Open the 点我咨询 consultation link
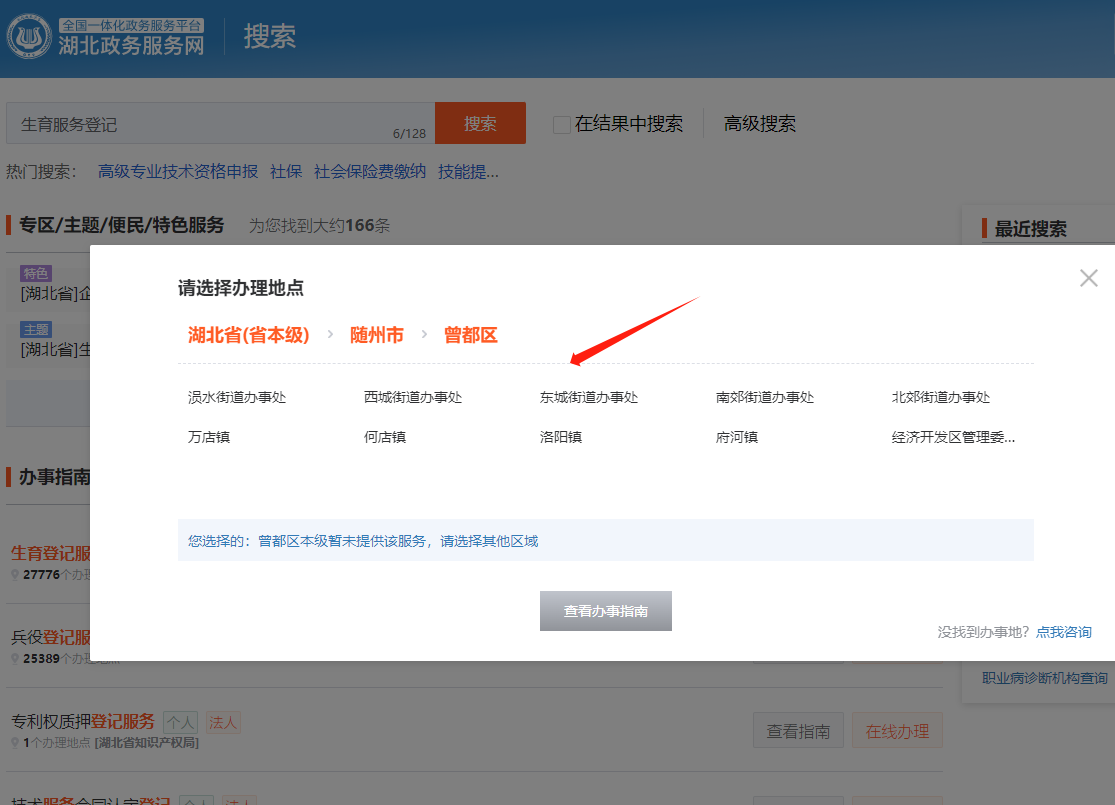This screenshot has height=805, width=1115. (1064, 632)
